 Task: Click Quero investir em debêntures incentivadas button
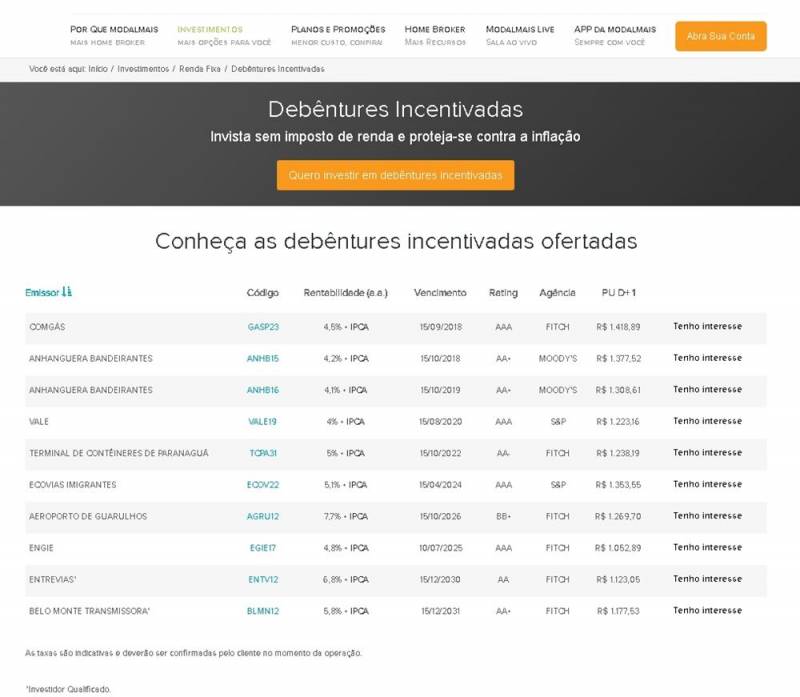pos(395,175)
